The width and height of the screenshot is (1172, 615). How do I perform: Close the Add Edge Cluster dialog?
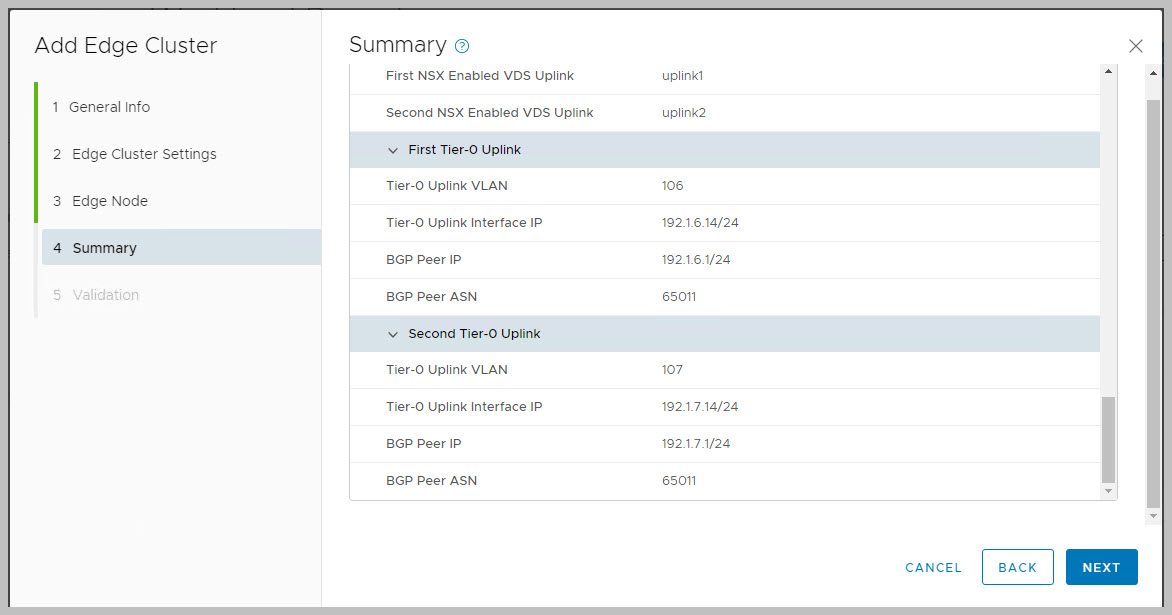pyautogui.click(x=1135, y=46)
